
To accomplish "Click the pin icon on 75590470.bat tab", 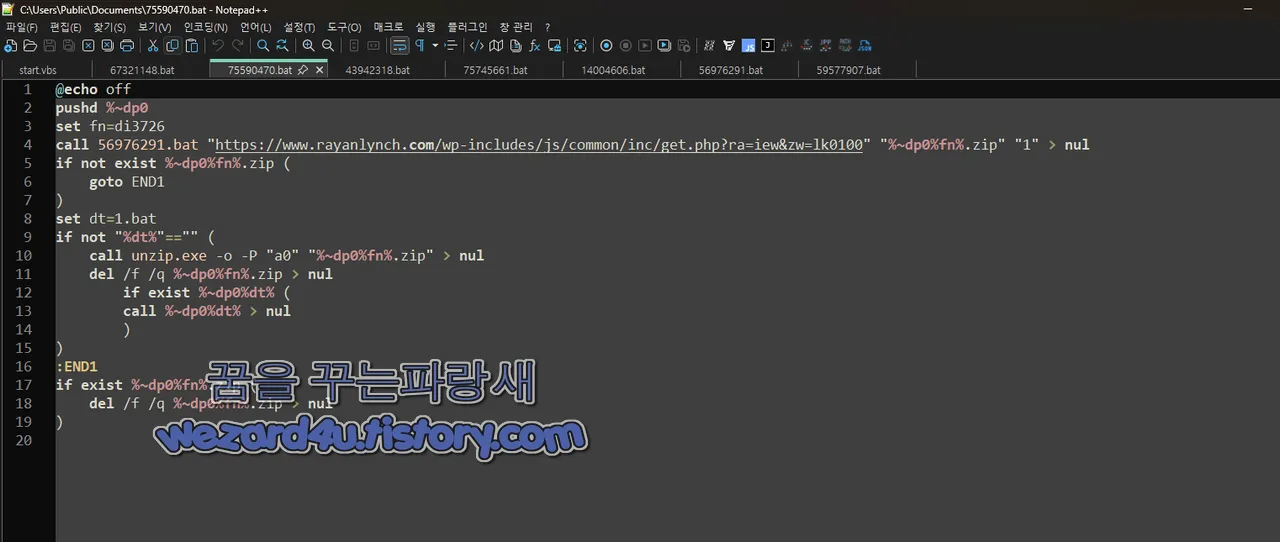I will (303, 70).
